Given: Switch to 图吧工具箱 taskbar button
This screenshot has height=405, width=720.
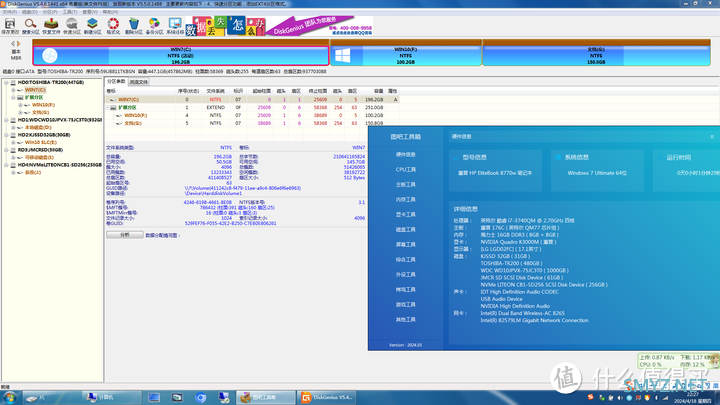Looking at the screenshot, I should pos(266,398).
